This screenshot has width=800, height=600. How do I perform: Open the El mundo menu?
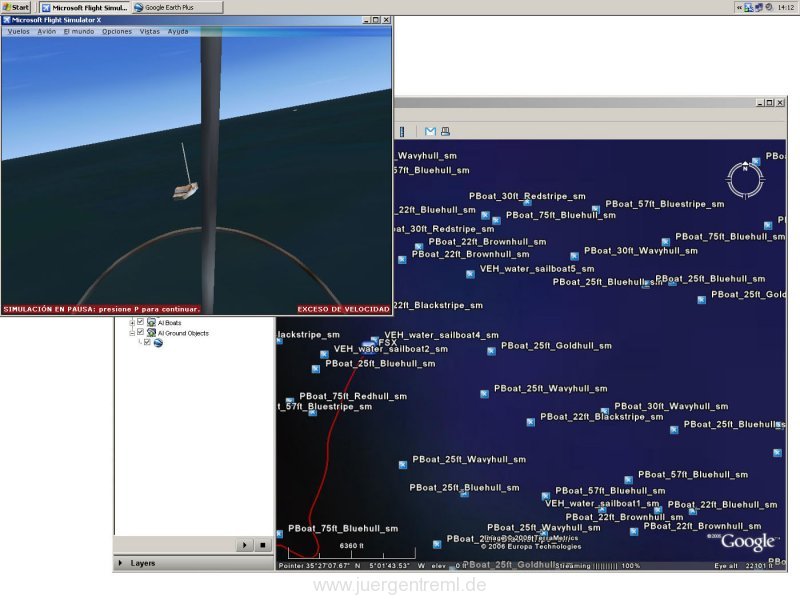point(79,32)
